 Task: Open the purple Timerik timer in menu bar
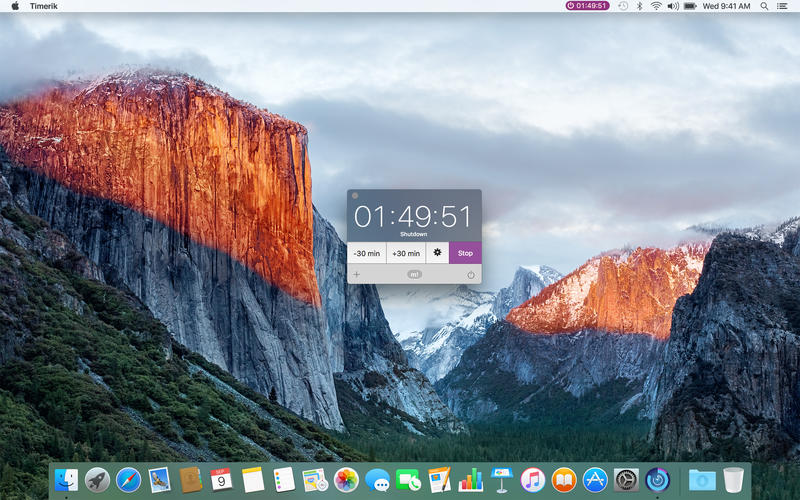(x=587, y=6)
